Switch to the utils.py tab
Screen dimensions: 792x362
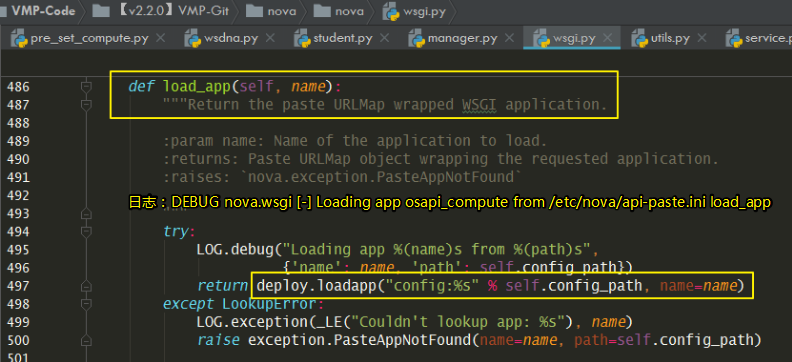[x=670, y=38]
